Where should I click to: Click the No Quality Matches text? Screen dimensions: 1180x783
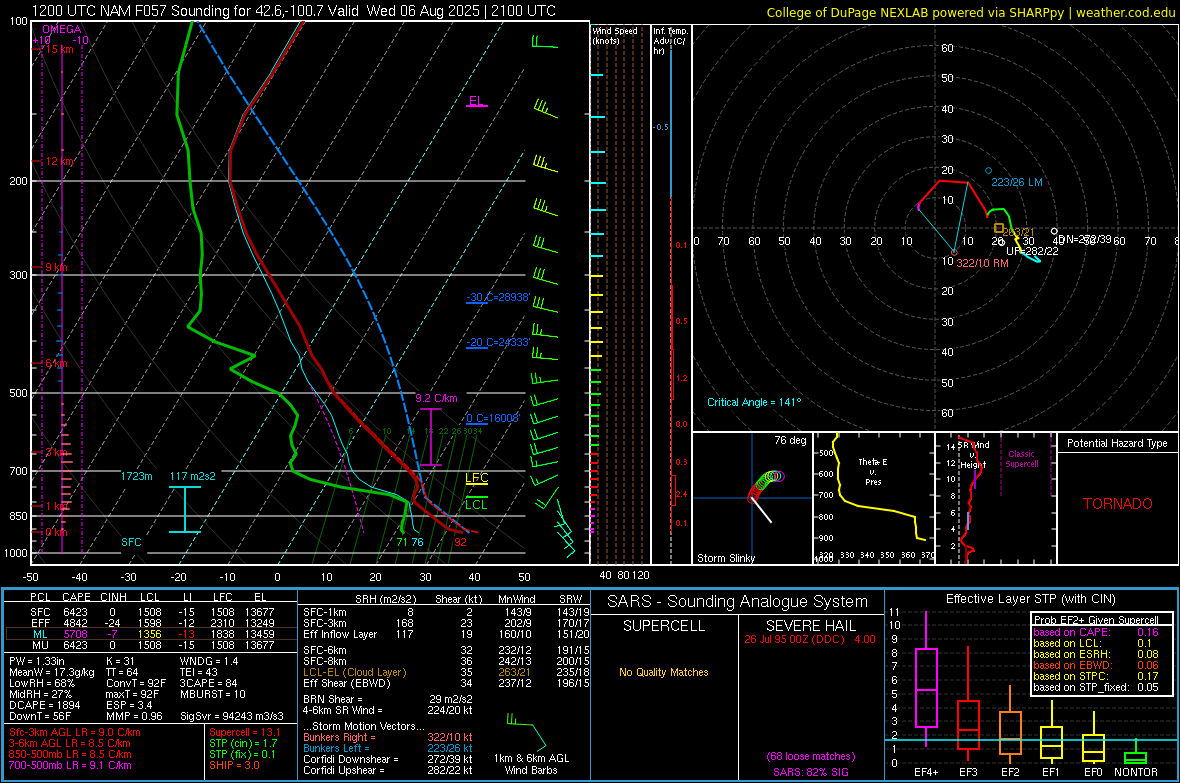pos(664,672)
